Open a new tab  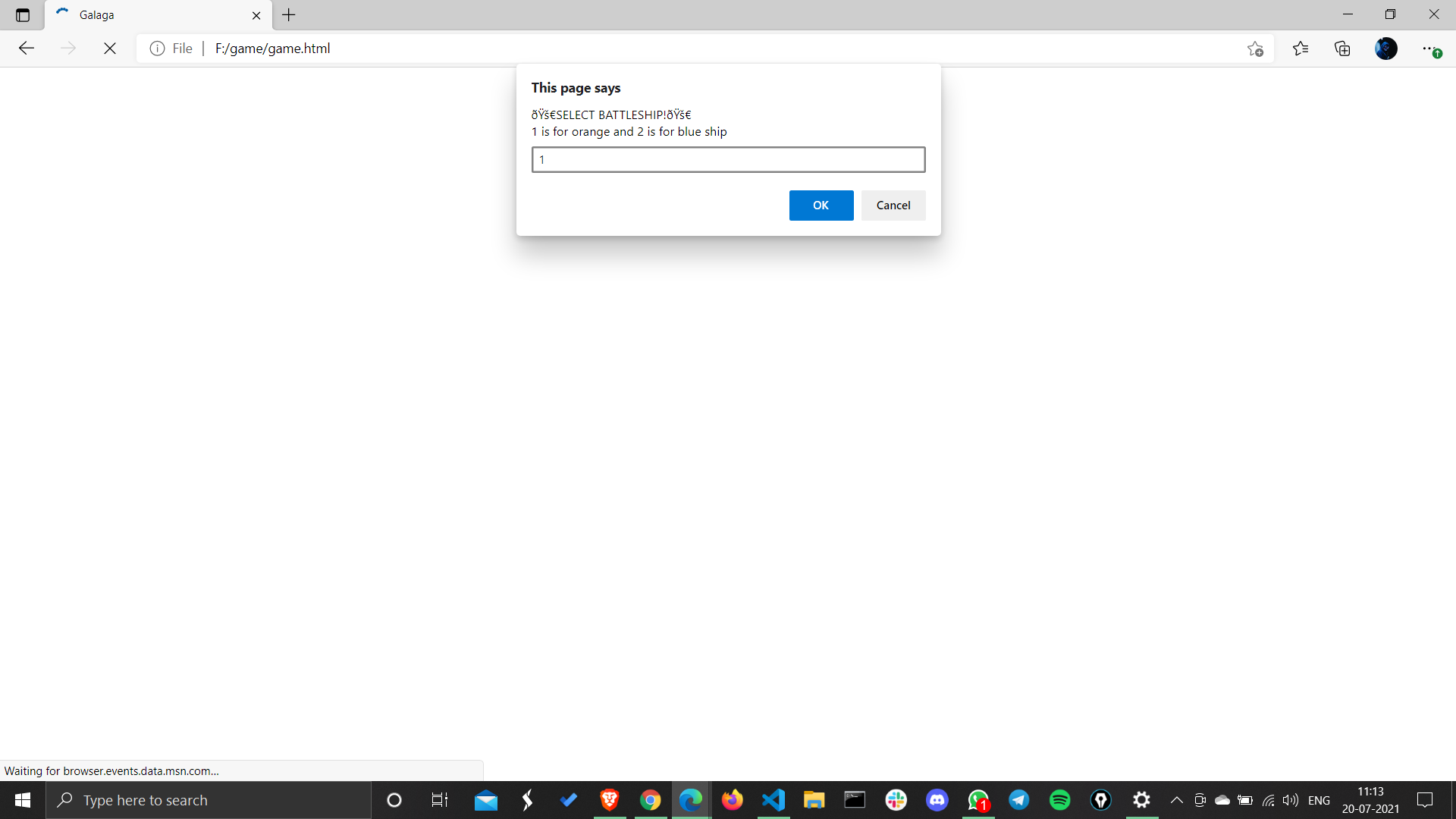tap(289, 15)
